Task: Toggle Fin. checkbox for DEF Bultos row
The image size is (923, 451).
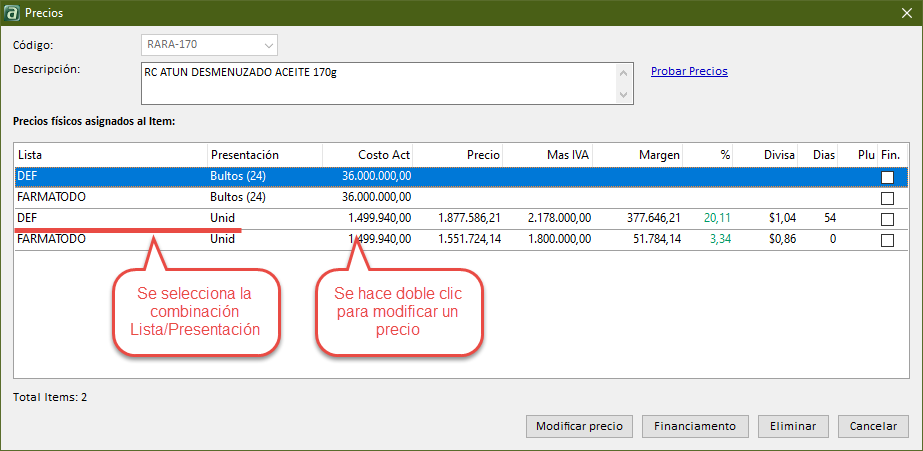Action: click(887, 177)
